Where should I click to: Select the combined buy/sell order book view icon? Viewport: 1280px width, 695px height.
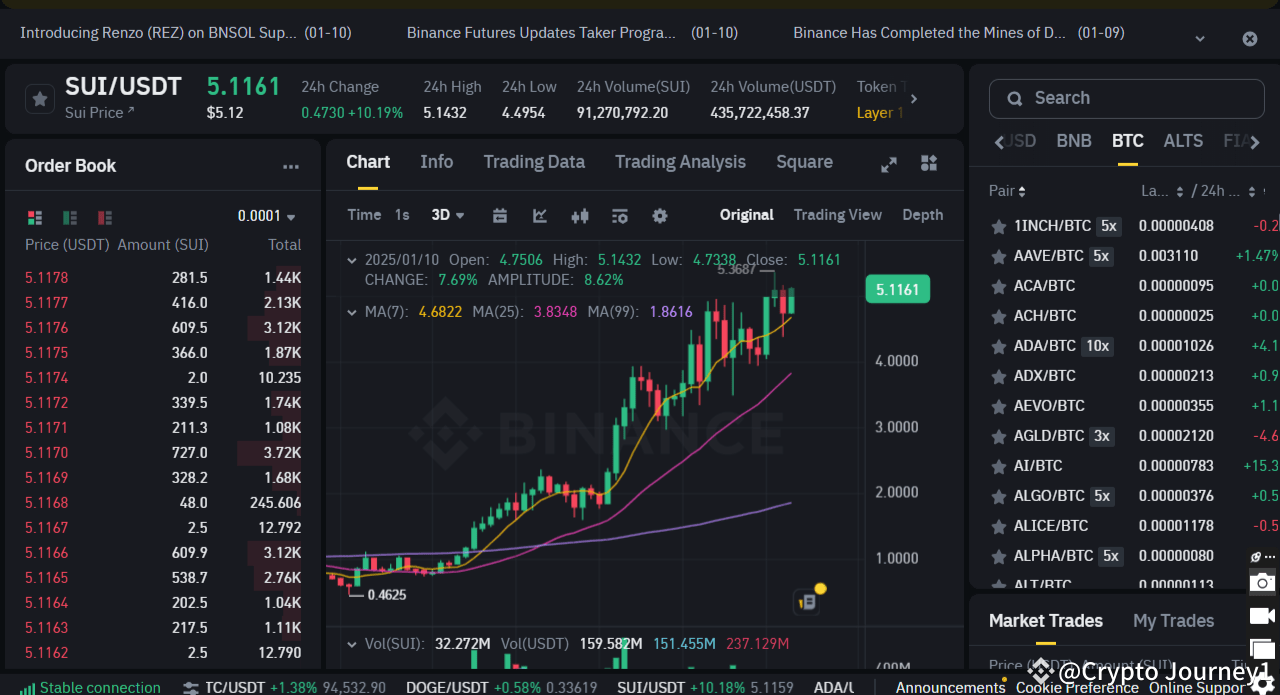point(34,217)
